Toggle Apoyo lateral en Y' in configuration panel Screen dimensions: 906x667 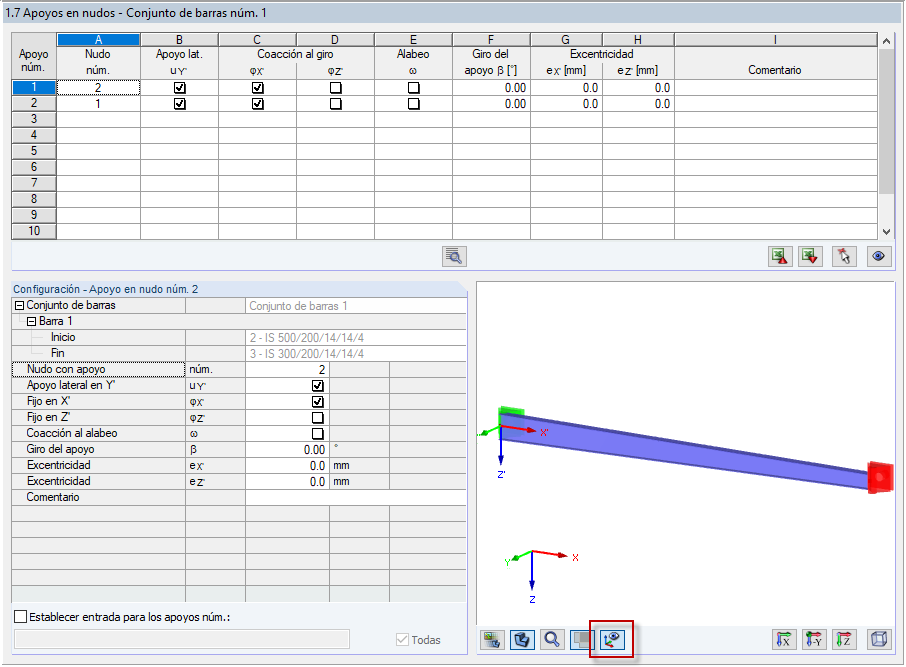[318, 386]
